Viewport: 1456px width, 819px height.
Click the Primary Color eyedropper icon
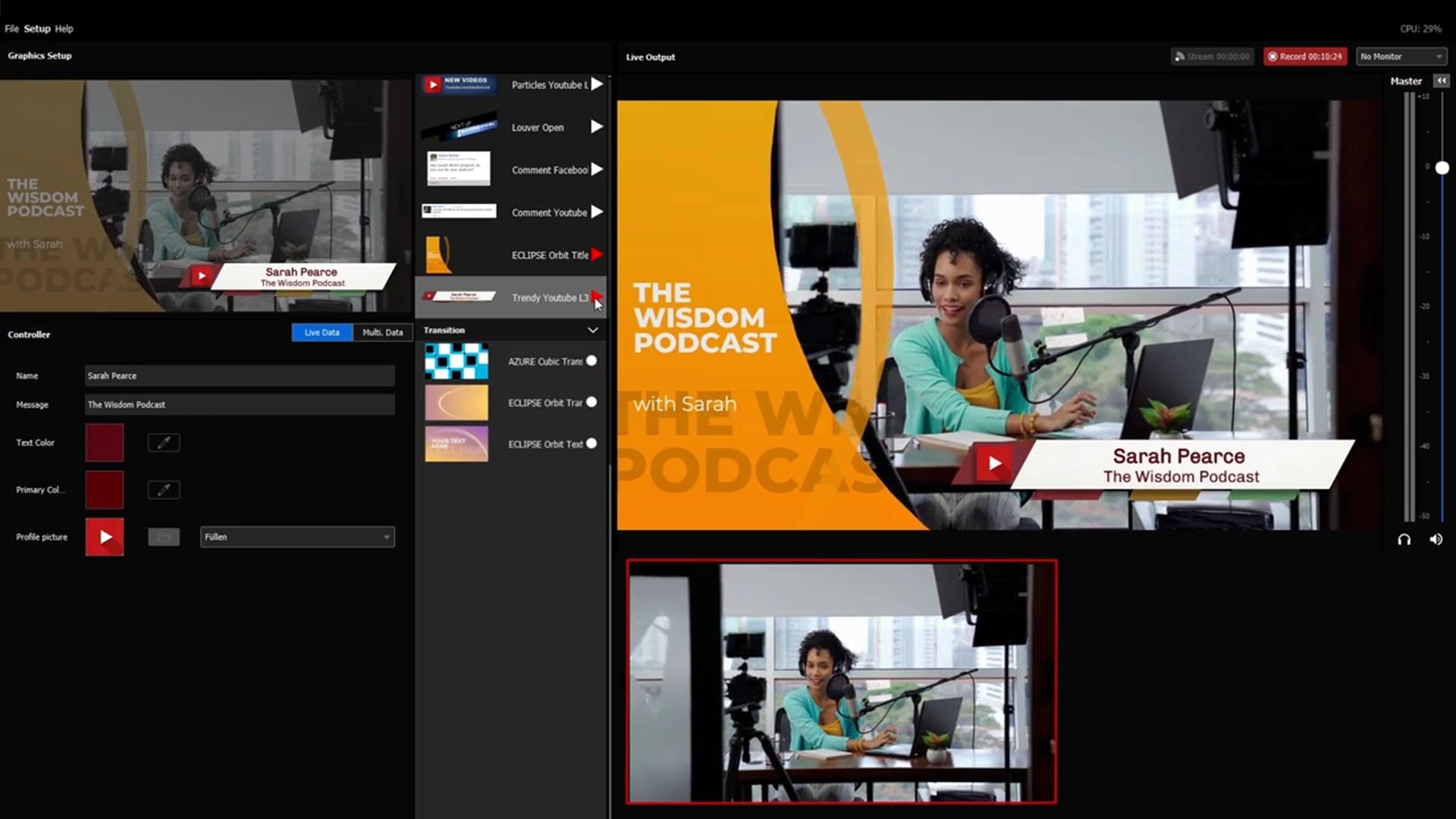coord(164,490)
